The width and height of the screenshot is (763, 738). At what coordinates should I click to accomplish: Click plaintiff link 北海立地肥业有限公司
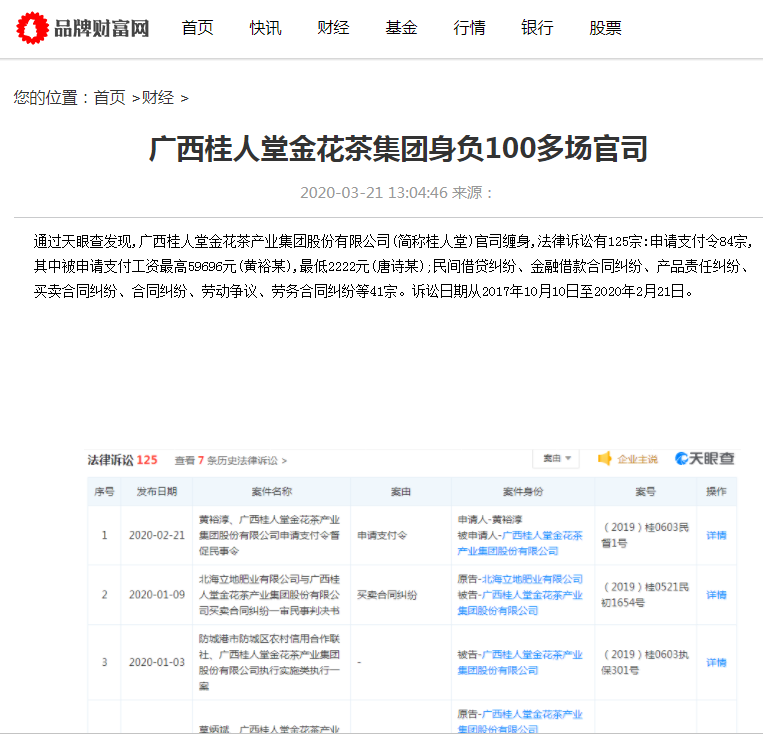(x=532, y=579)
